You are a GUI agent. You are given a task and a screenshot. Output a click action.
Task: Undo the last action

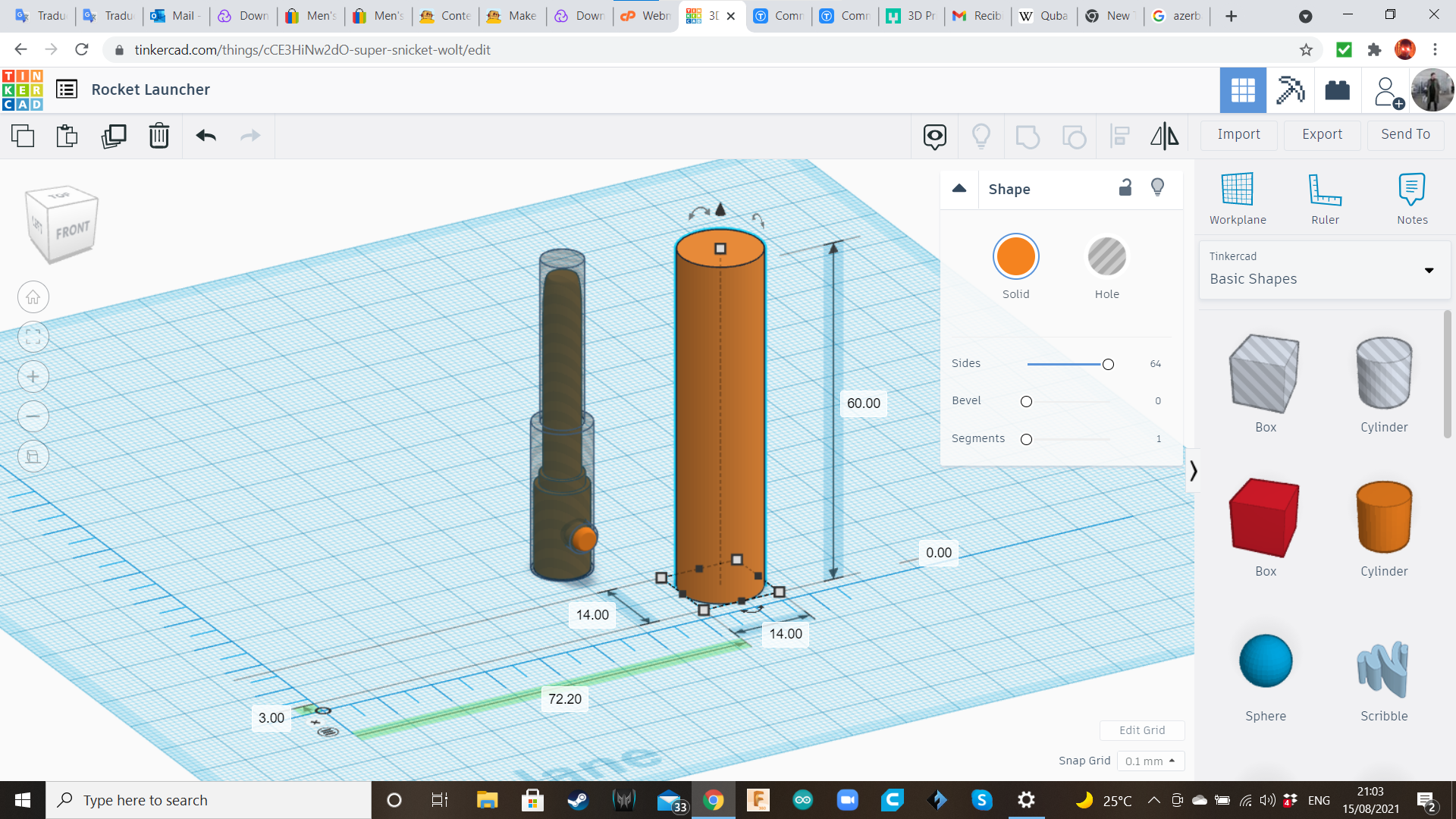205,136
